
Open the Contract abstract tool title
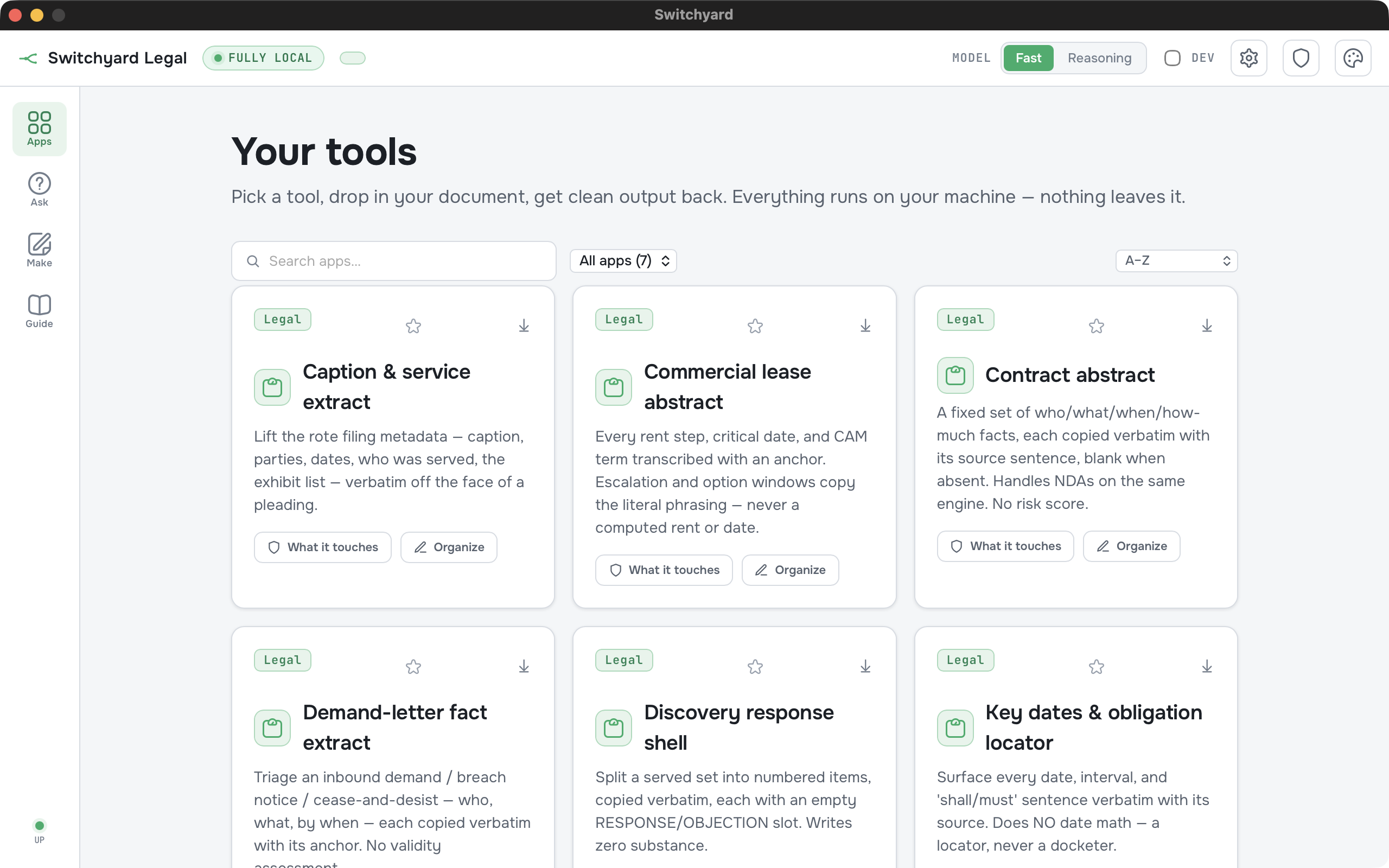pos(1070,375)
